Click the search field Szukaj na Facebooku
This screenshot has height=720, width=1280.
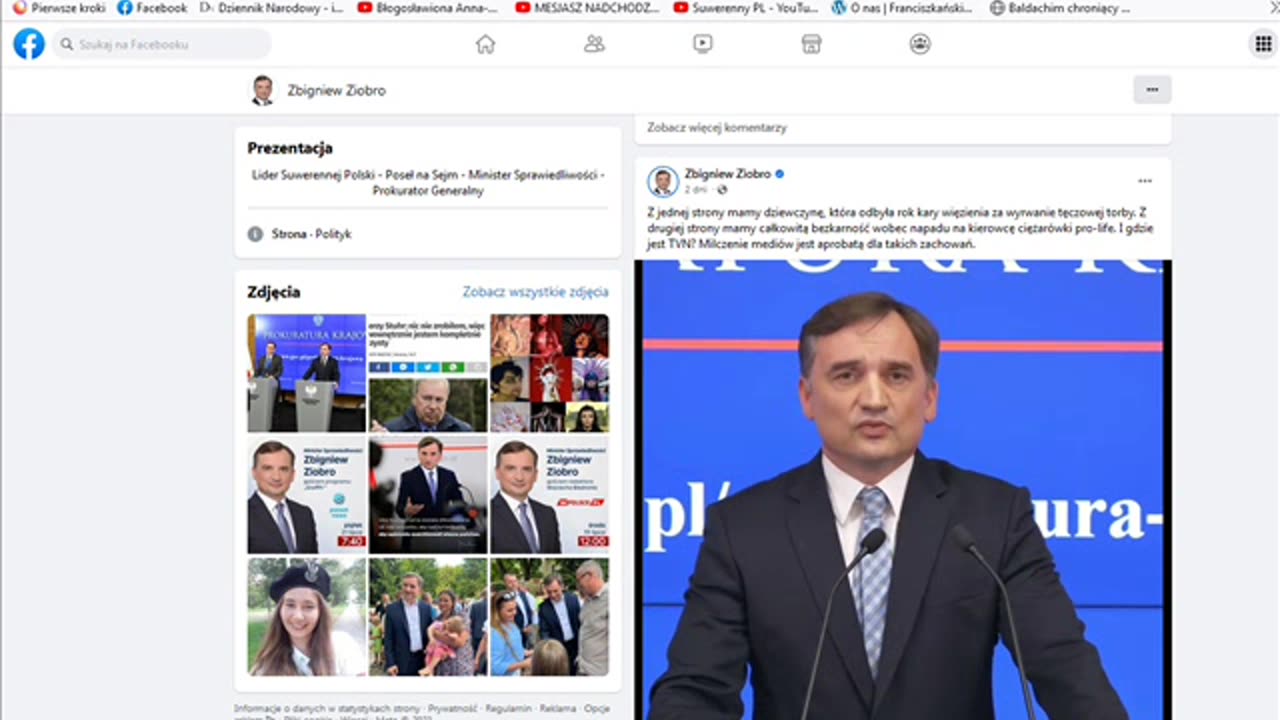pyautogui.click(x=161, y=44)
